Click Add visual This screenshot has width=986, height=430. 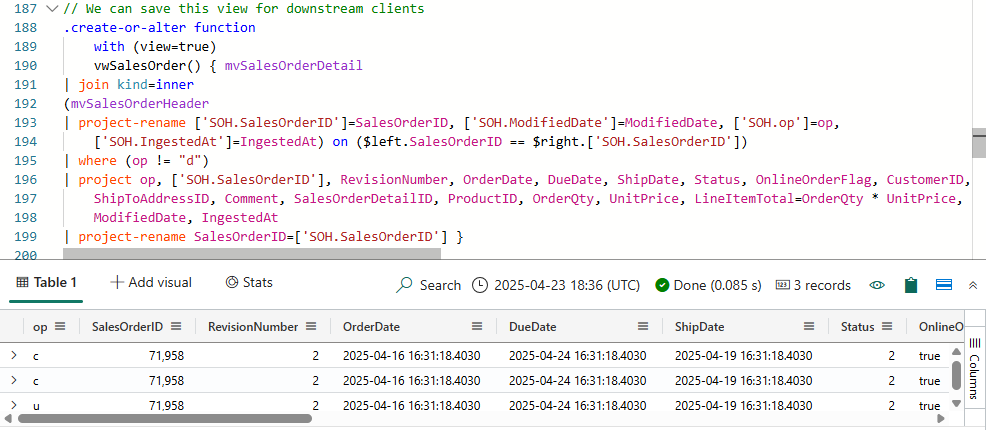(151, 283)
